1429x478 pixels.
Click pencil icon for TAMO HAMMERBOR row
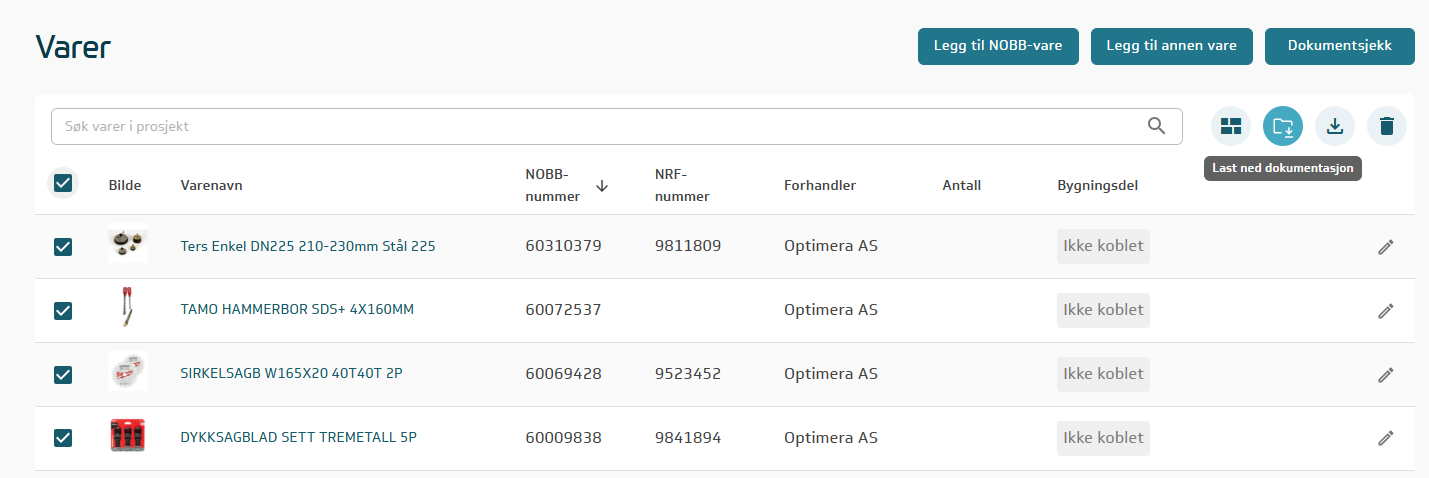pos(1385,311)
